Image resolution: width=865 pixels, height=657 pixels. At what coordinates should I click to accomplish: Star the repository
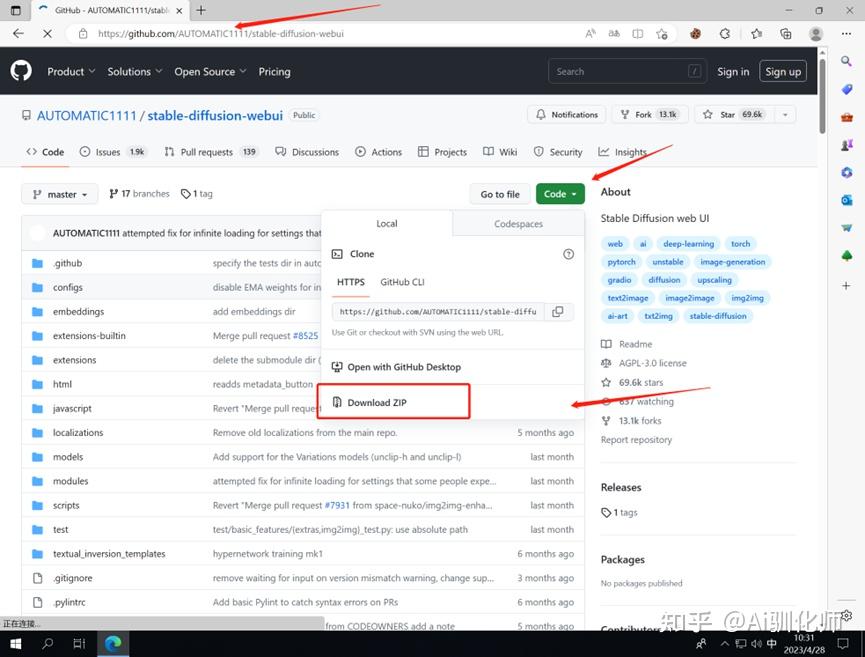(x=735, y=115)
